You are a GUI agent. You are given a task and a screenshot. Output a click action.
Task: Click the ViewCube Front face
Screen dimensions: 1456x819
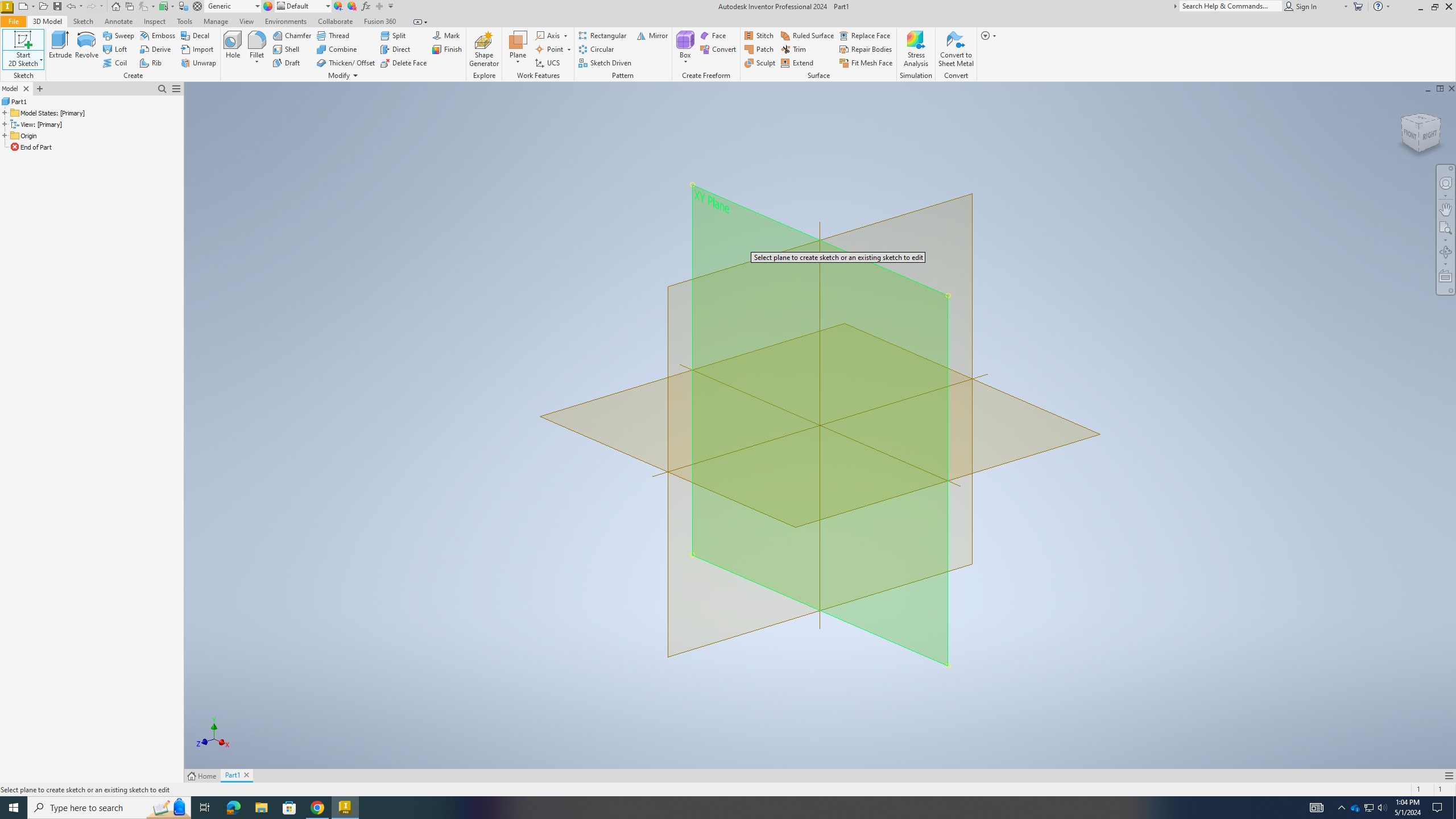click(x=1410, y=135)
